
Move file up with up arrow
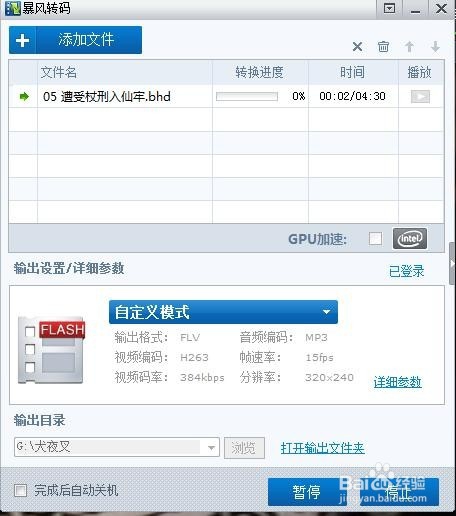tap(409, 47)
